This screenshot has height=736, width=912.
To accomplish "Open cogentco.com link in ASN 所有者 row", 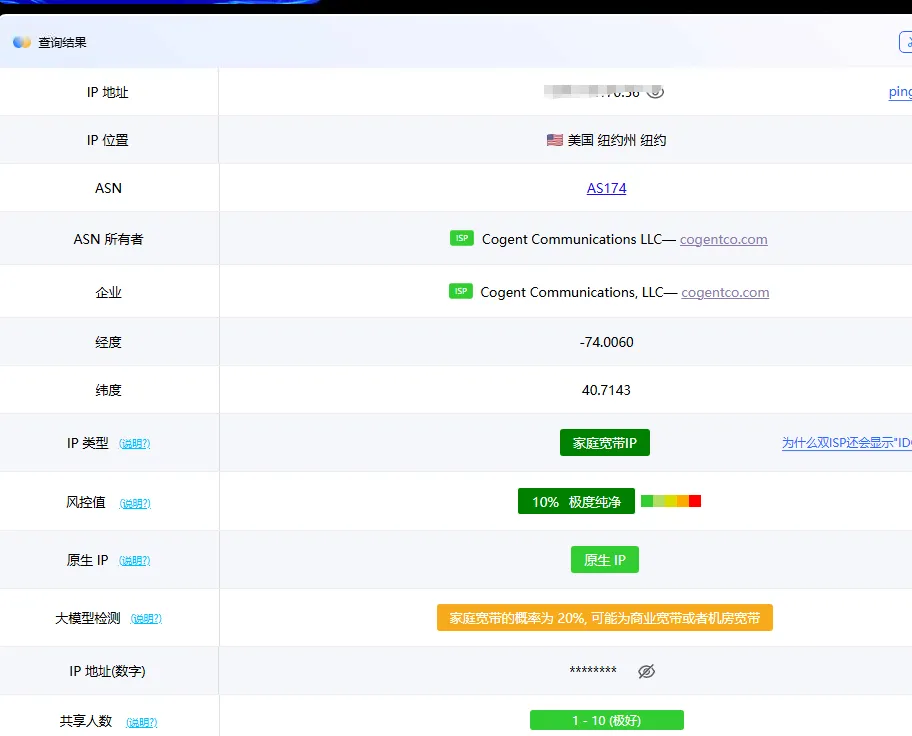I will [724, 240].
